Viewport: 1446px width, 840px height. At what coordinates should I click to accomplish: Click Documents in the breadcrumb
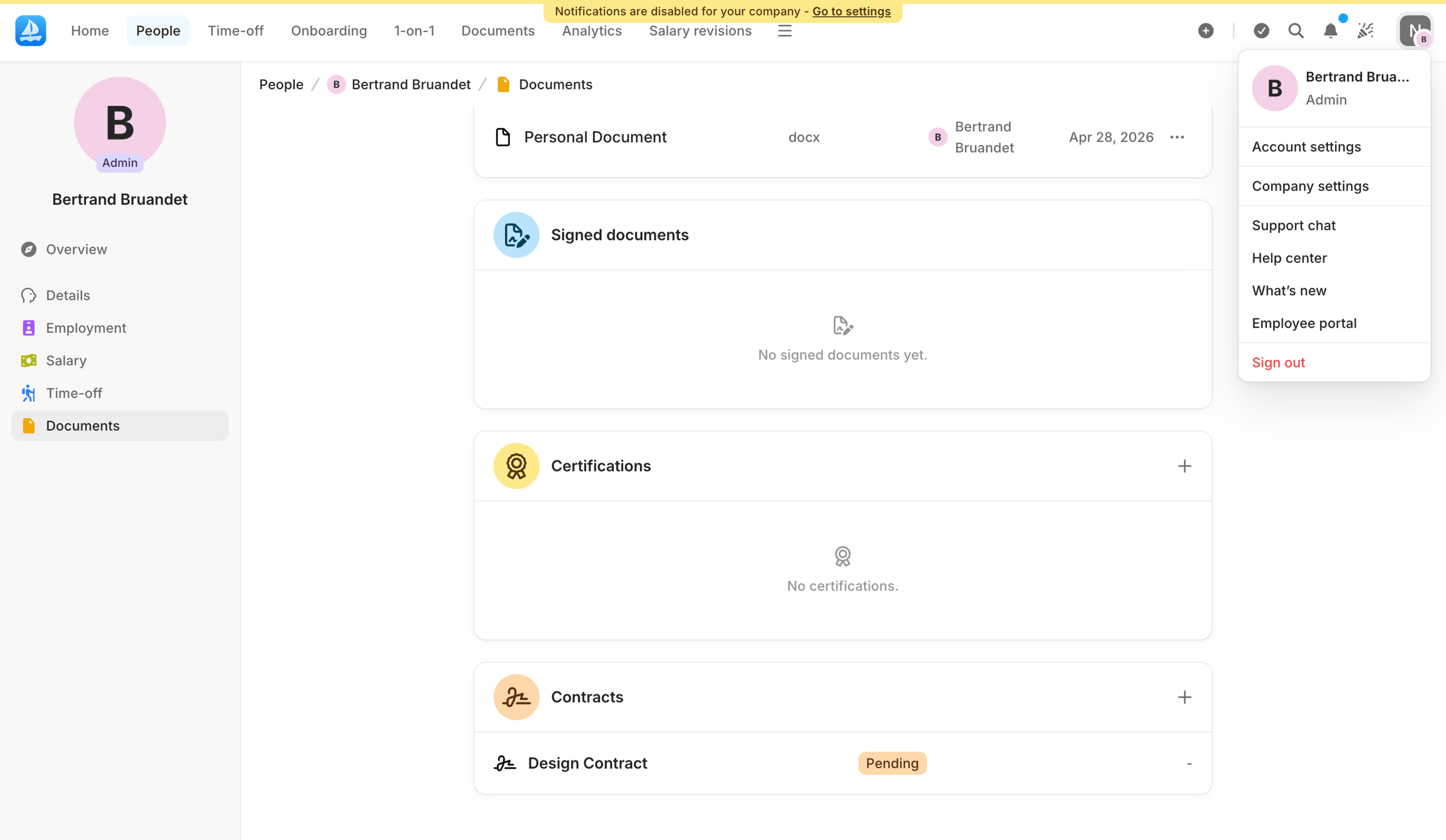(x=545, y=85)
